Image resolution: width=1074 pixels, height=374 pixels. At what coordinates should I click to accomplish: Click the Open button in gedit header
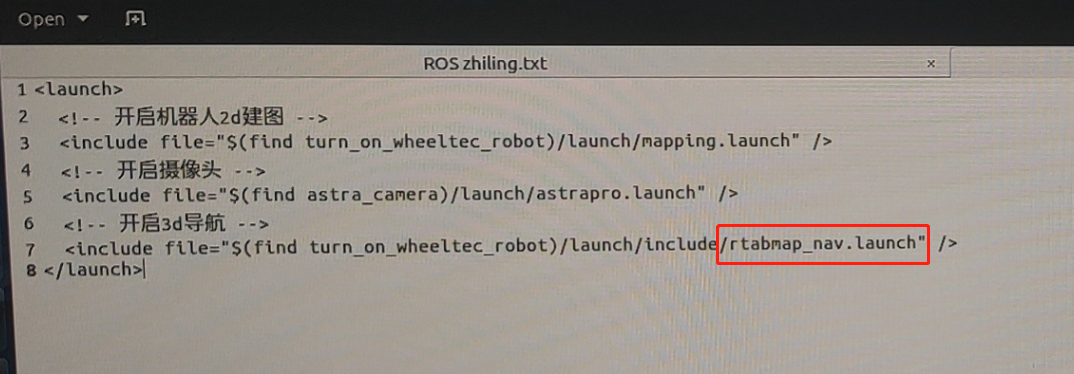[x=41, y=18]
